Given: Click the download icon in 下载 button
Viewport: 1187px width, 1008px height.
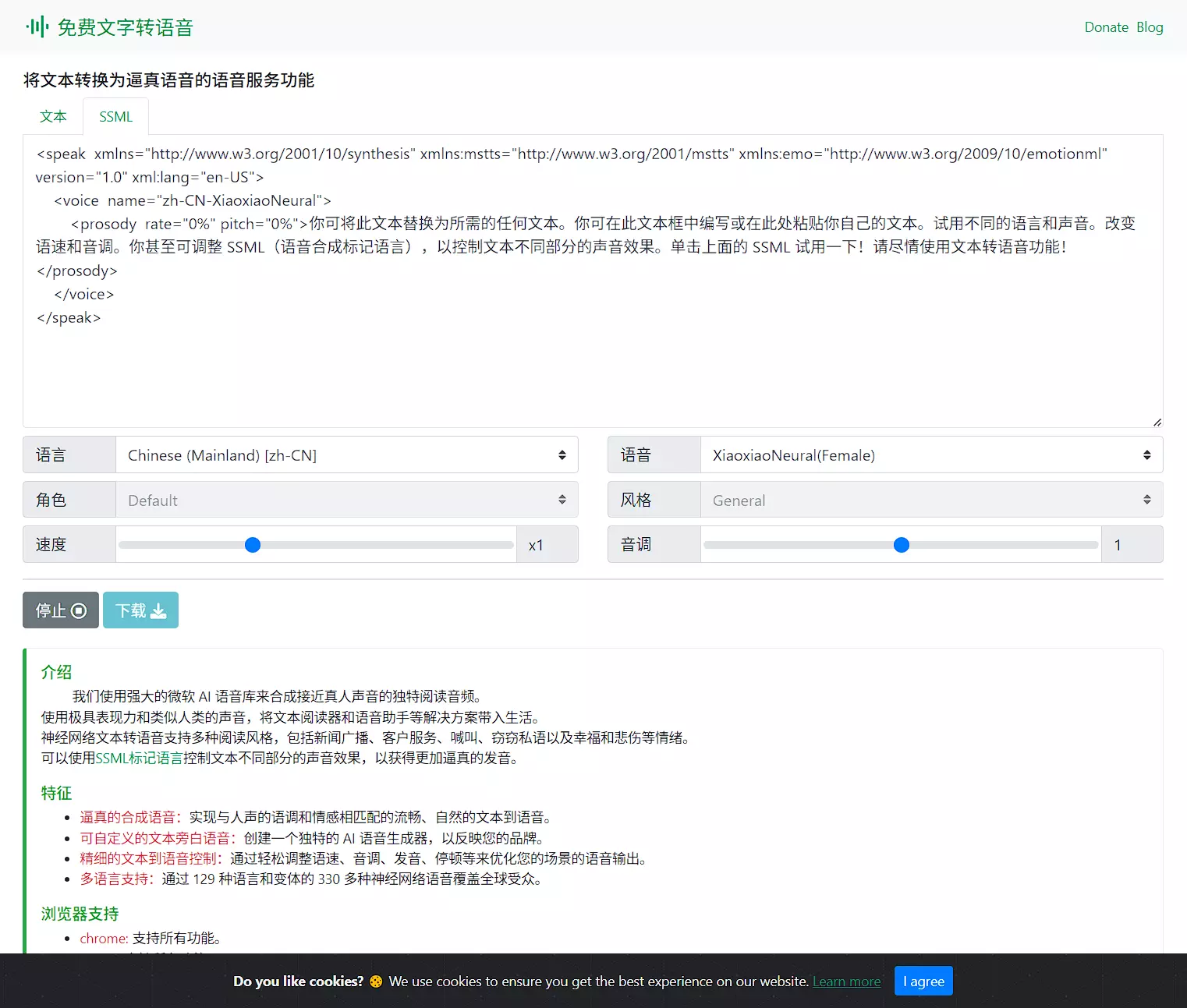Looking at the screenshot, I should 158,610.
